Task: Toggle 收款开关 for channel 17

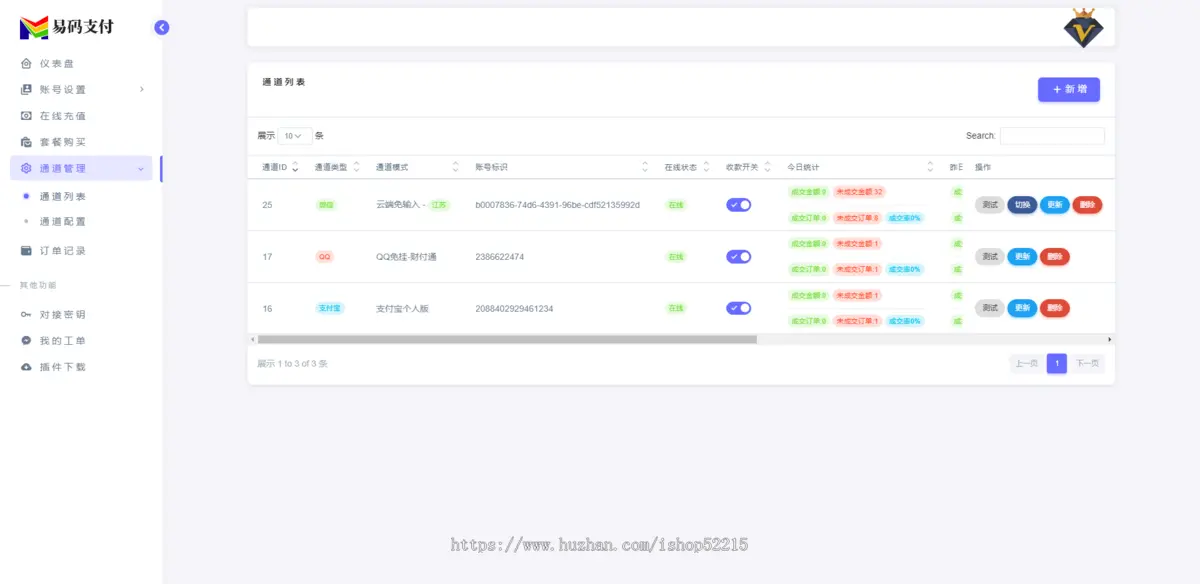Action: click(738, 256)
